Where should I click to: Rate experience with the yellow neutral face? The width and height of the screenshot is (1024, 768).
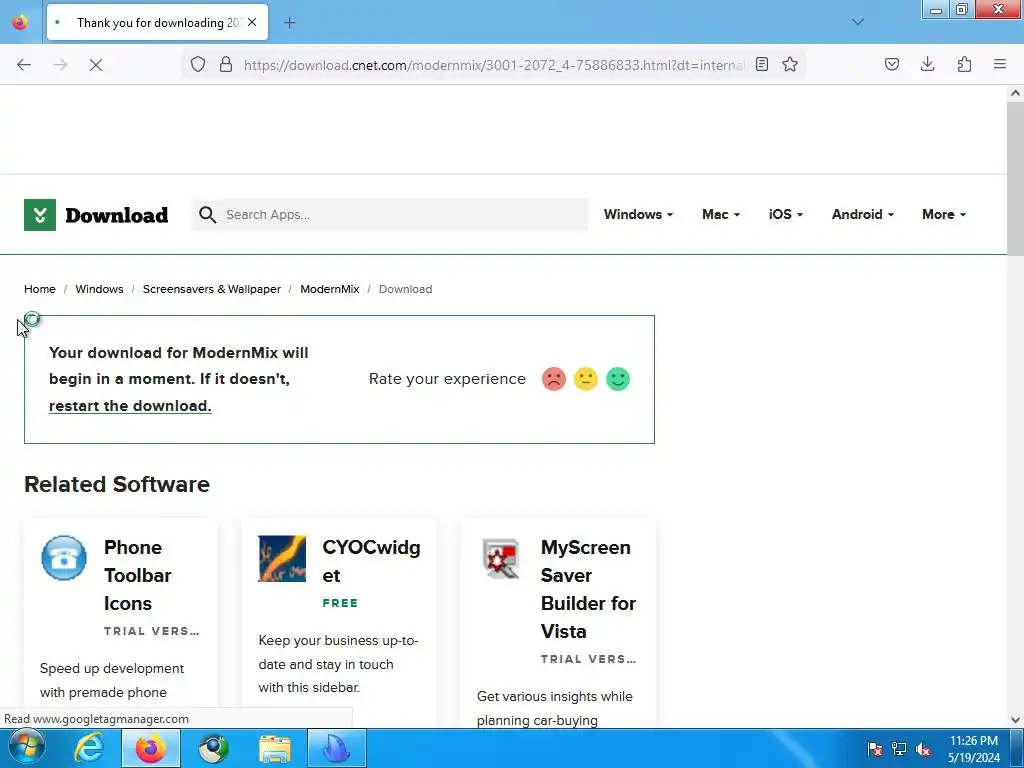click(x=586, y=379)
